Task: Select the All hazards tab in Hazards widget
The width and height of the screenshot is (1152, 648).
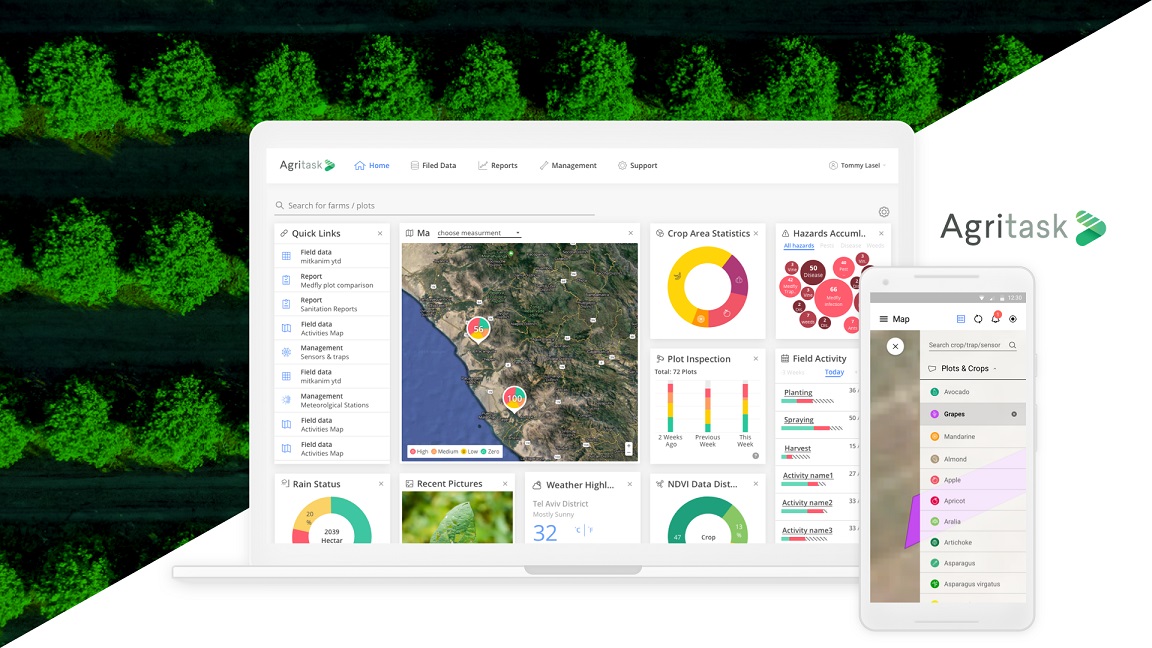Action: (x=800, y=245)
